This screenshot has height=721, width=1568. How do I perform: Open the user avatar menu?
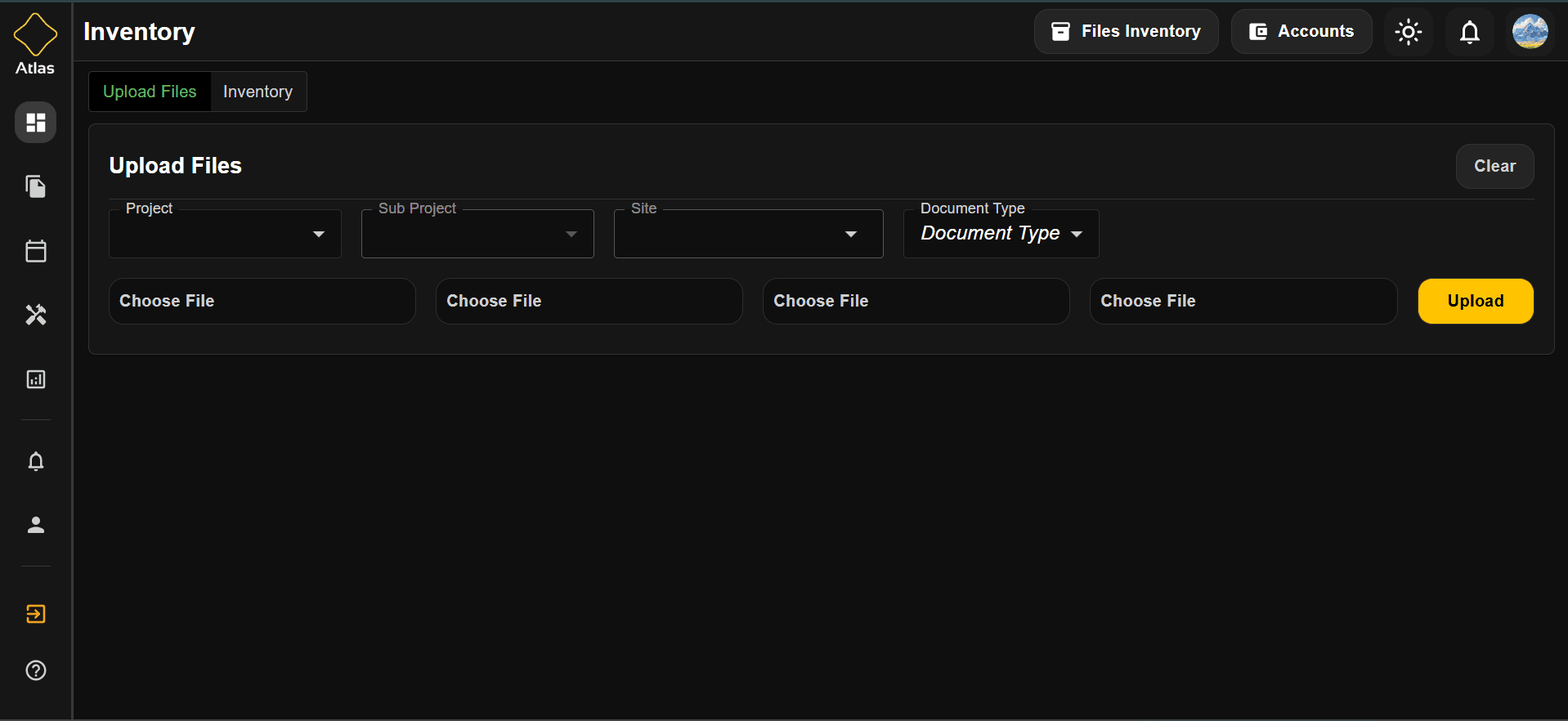tap(1530, 32)
